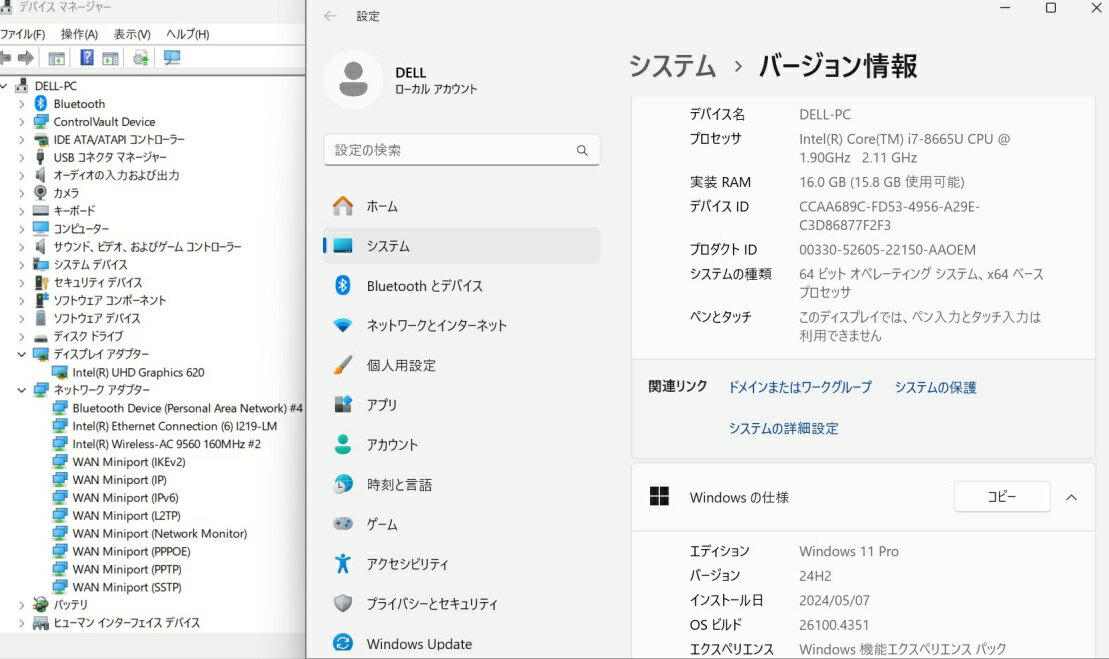Click the Update driver toolbar icon
1109x659 pixels.
141,58
